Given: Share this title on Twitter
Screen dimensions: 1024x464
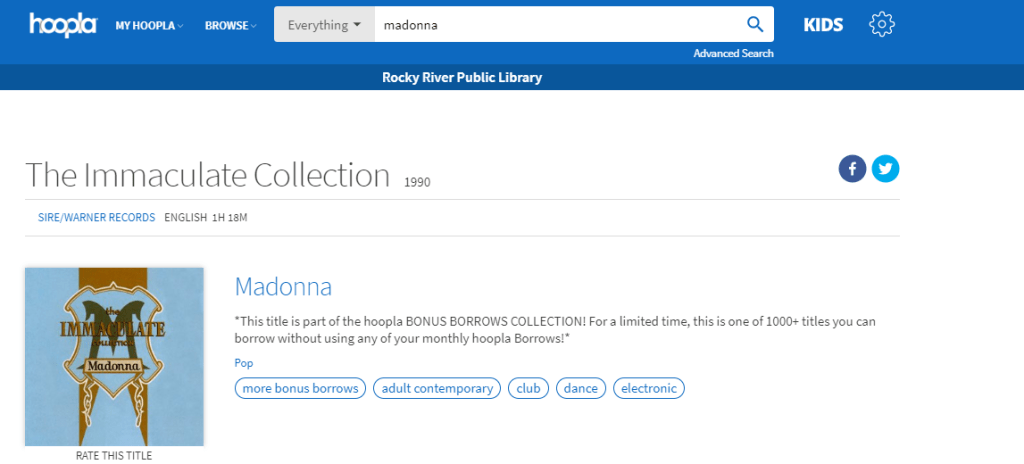Looking at the screenshot, I should click(x=885, y=169).
